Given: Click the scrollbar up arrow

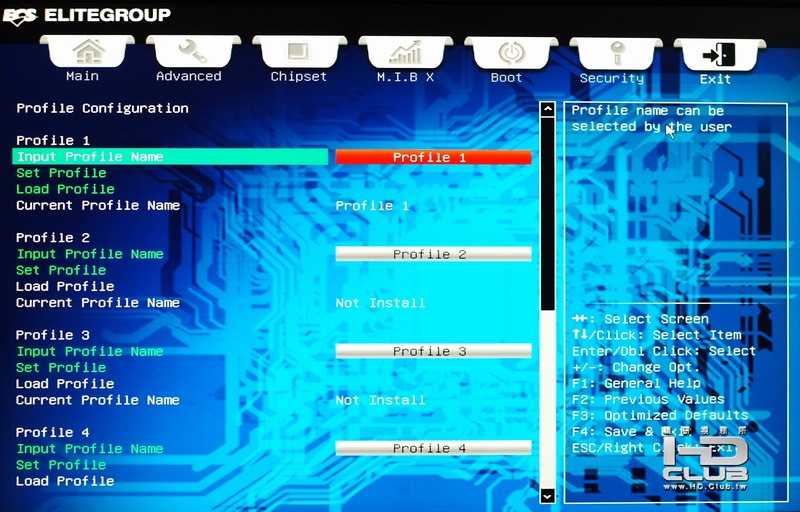Looking at the screenshot, I should pyautogui.click(x=547, y=109).
